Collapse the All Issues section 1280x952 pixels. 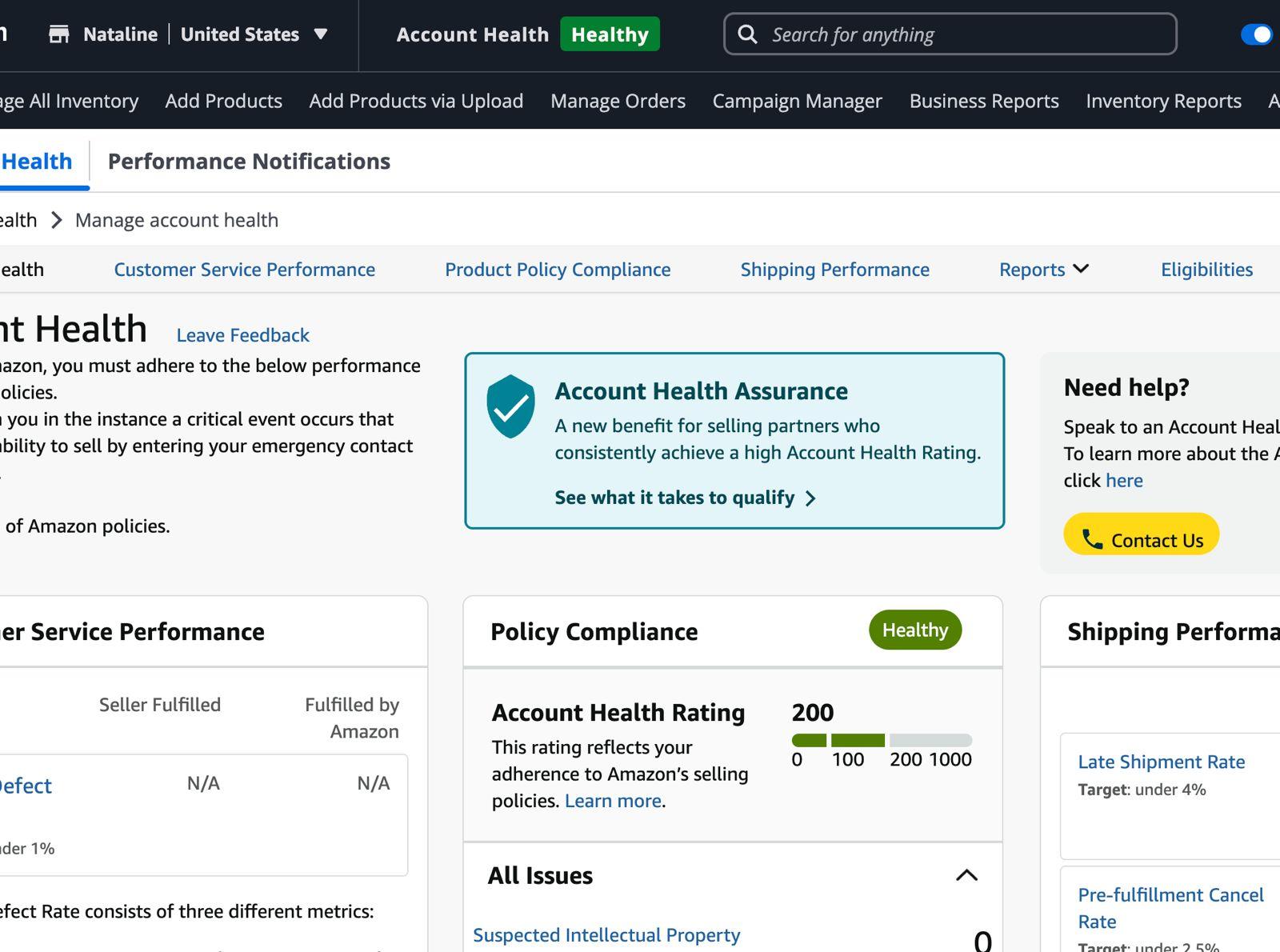coord(966,875)
